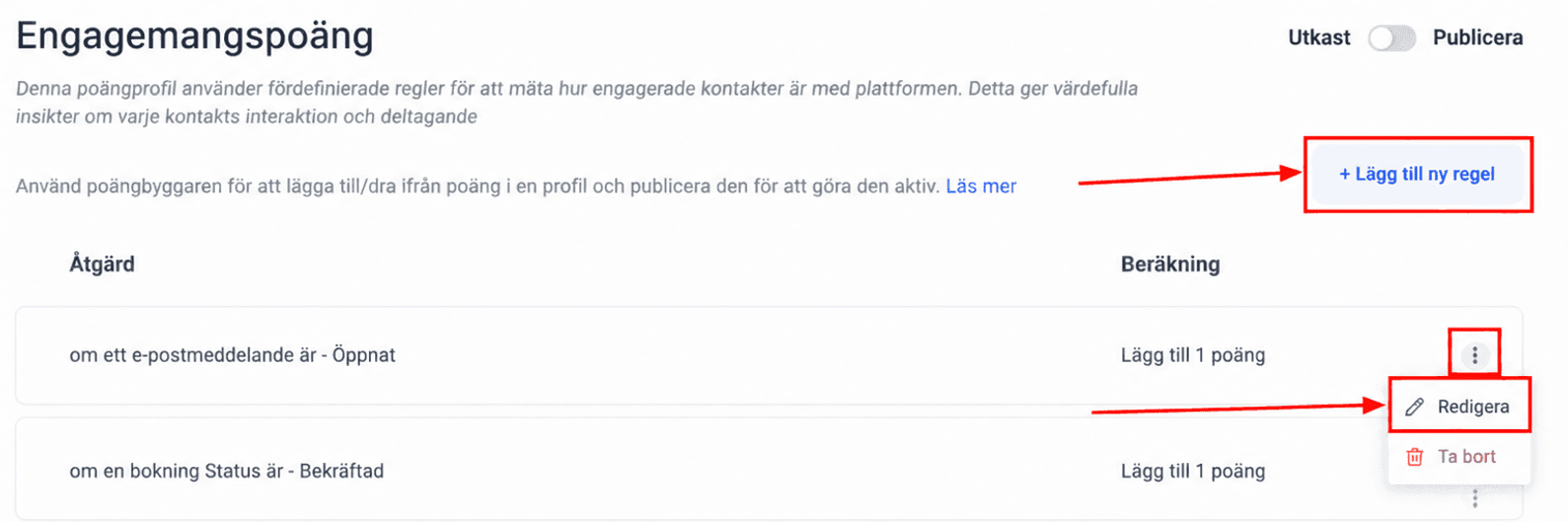Click Lägg till 1 poäng in the e-post row
Image resolution: width=1568 pixels, height=522 pixels.
coord(1192,355)
